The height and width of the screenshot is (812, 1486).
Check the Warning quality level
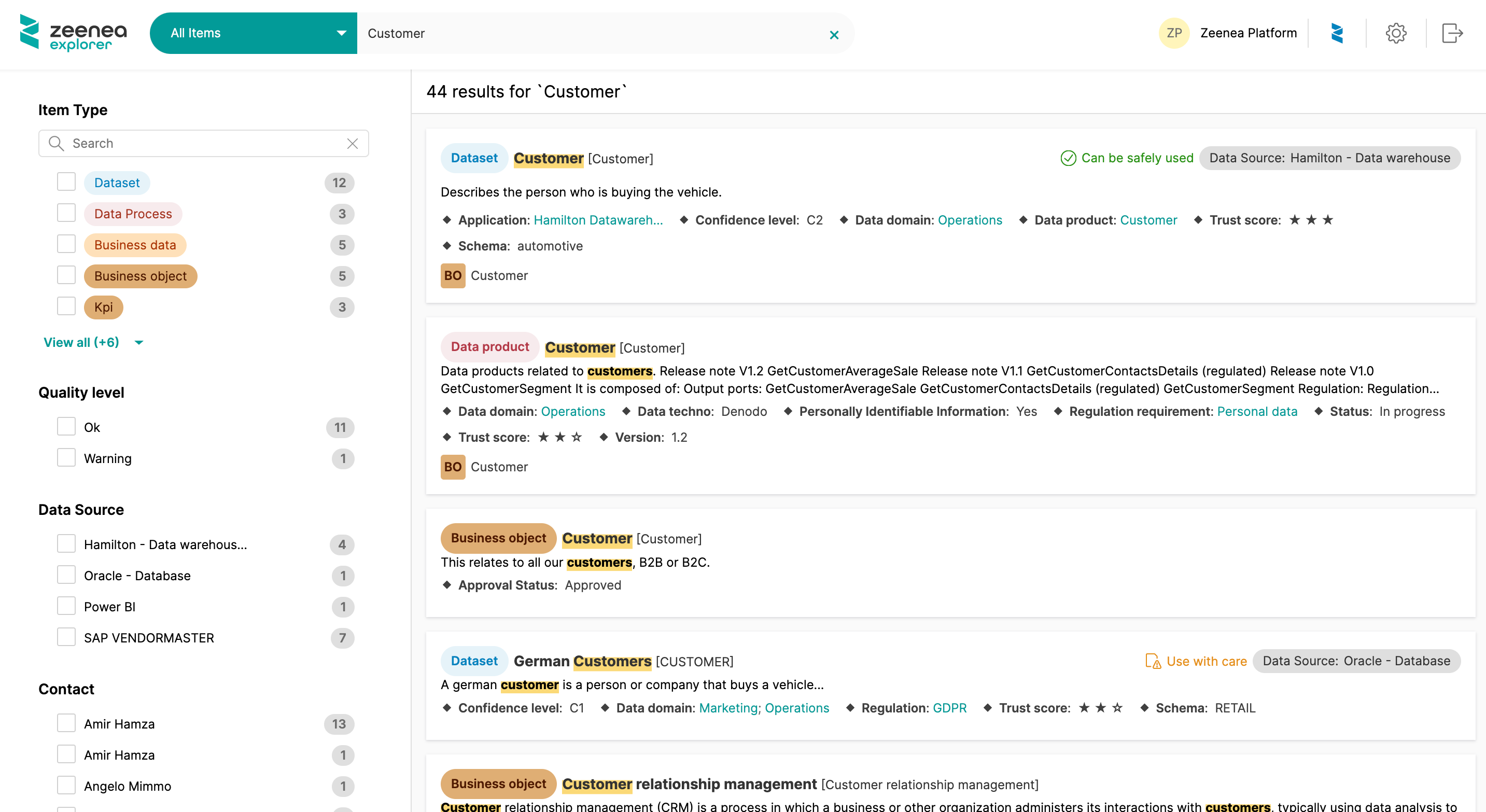[66, 457]
